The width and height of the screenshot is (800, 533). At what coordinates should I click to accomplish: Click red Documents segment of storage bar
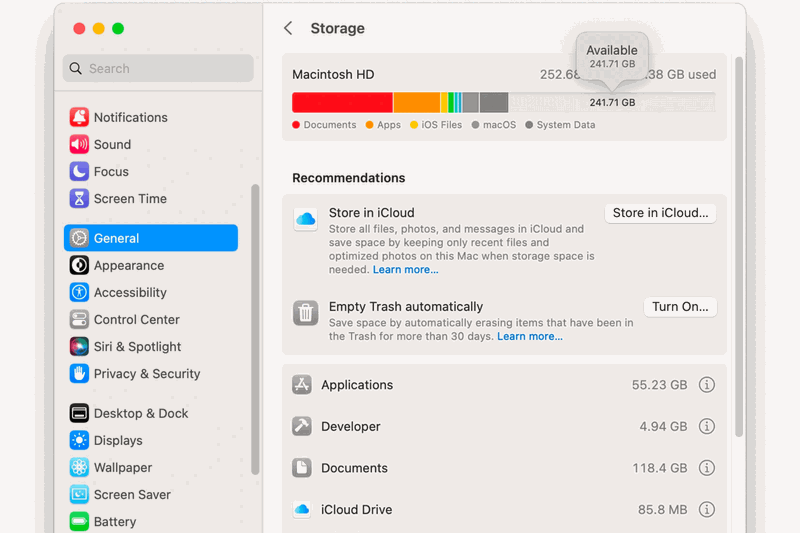coord(342,103)
